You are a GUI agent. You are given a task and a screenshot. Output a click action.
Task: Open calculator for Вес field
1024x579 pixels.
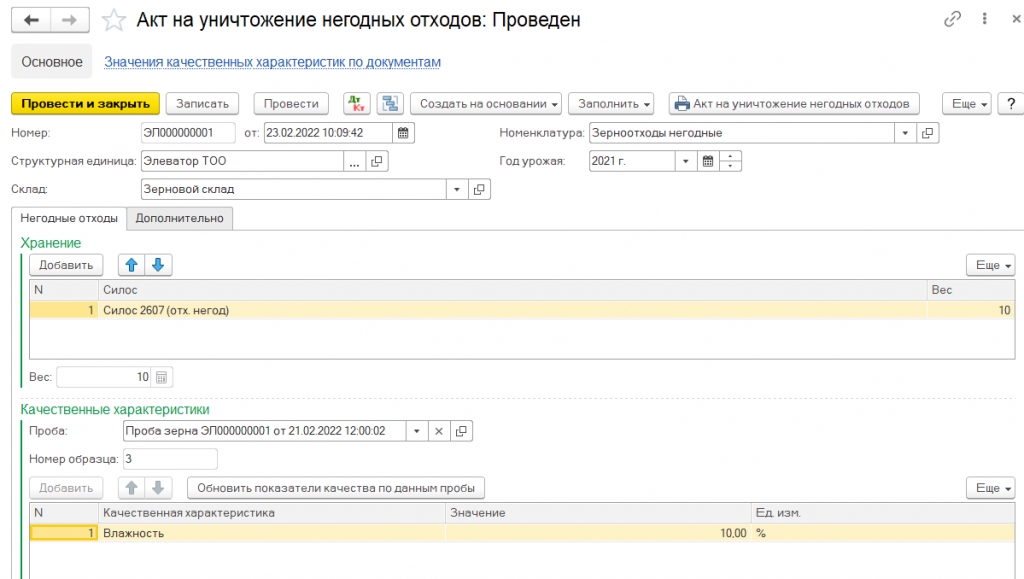[x=163, y=377]
